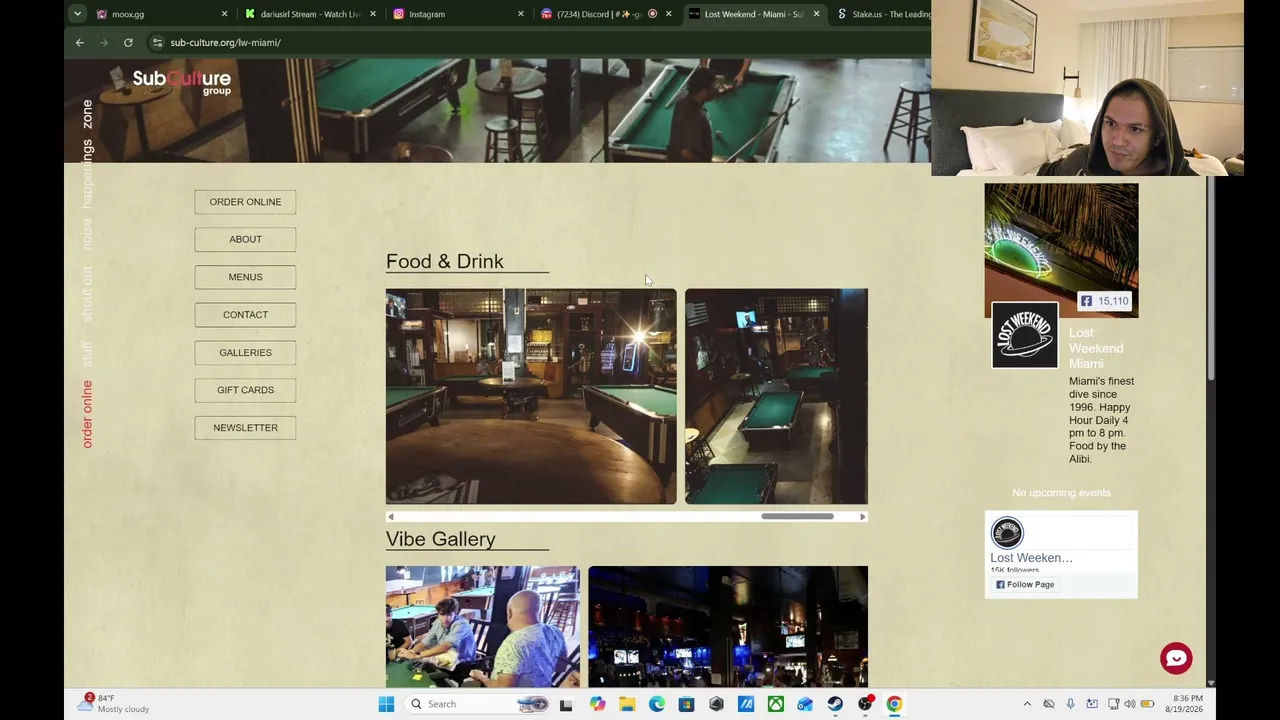Launch Microsoft Edge from the taskbar
Screen dimensions: 1280x720
(657, 704)
